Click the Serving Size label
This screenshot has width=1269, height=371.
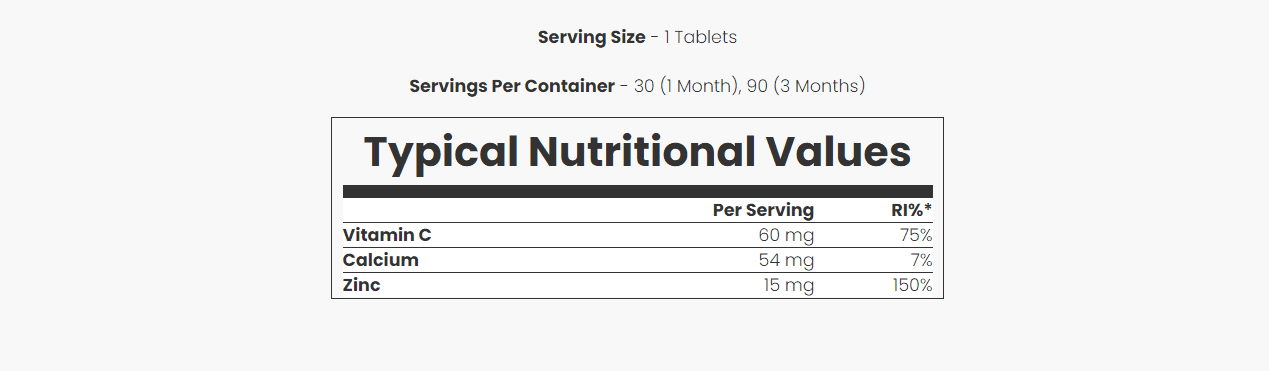click(x=592, y=37)
